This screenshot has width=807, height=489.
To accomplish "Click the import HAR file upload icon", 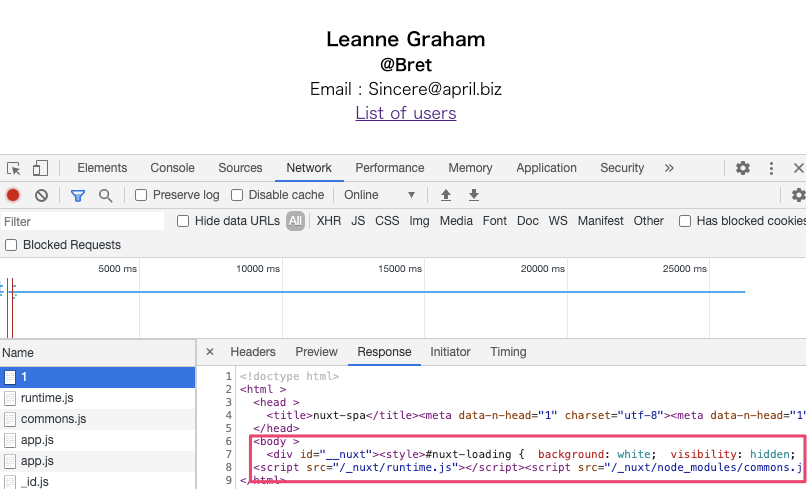I will [x=446, y=195].
